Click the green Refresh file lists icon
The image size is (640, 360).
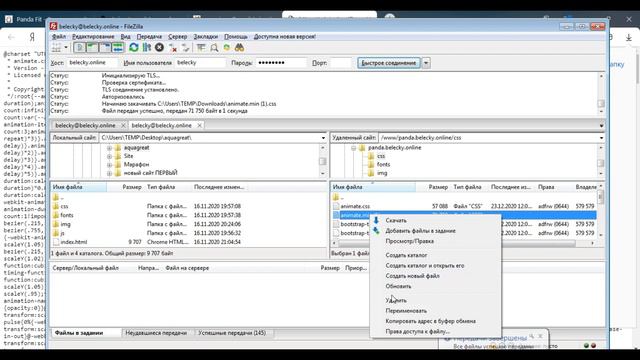[133, 48]
